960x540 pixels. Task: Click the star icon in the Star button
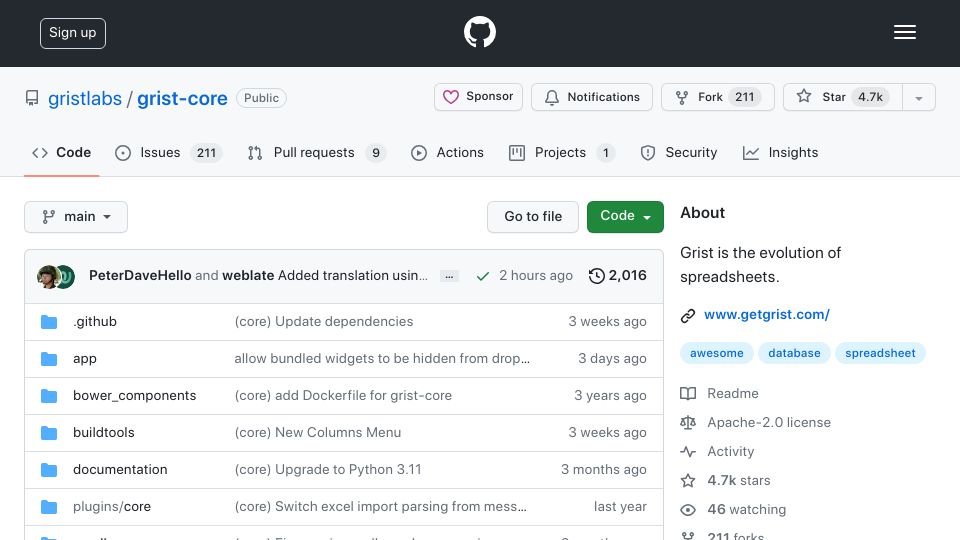[804, 96]
